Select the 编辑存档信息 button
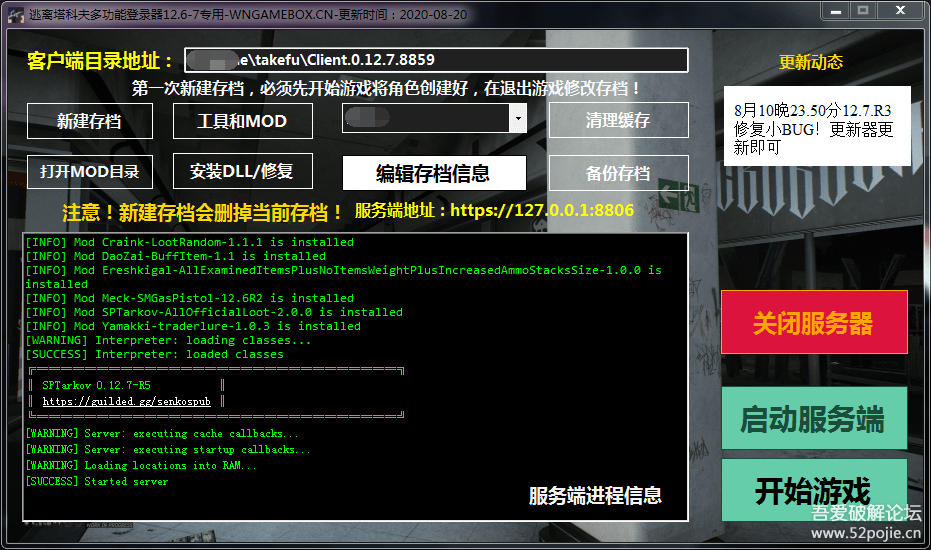931x550 pixels. 433,173
